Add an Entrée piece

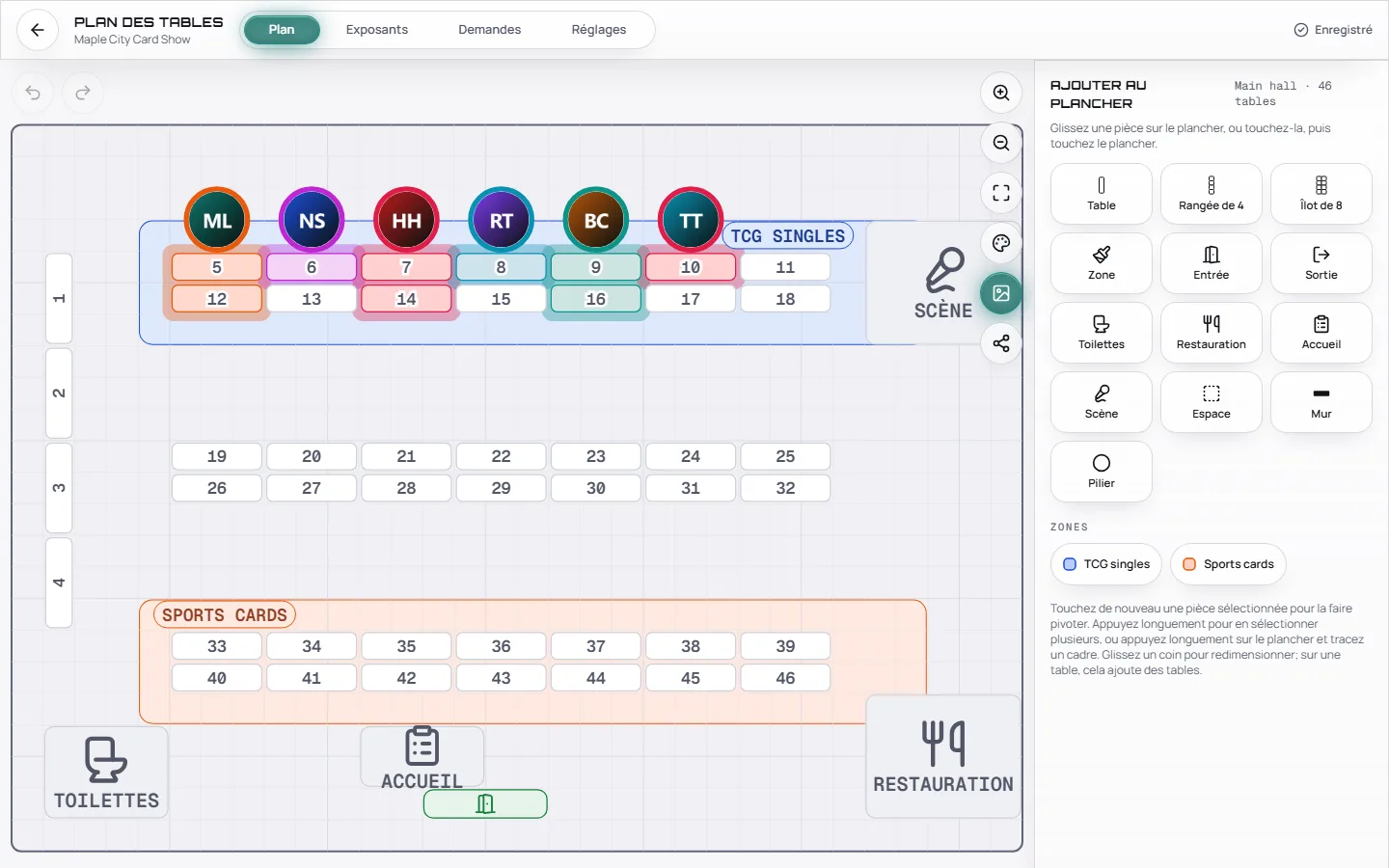click(x=1212, y=263)
